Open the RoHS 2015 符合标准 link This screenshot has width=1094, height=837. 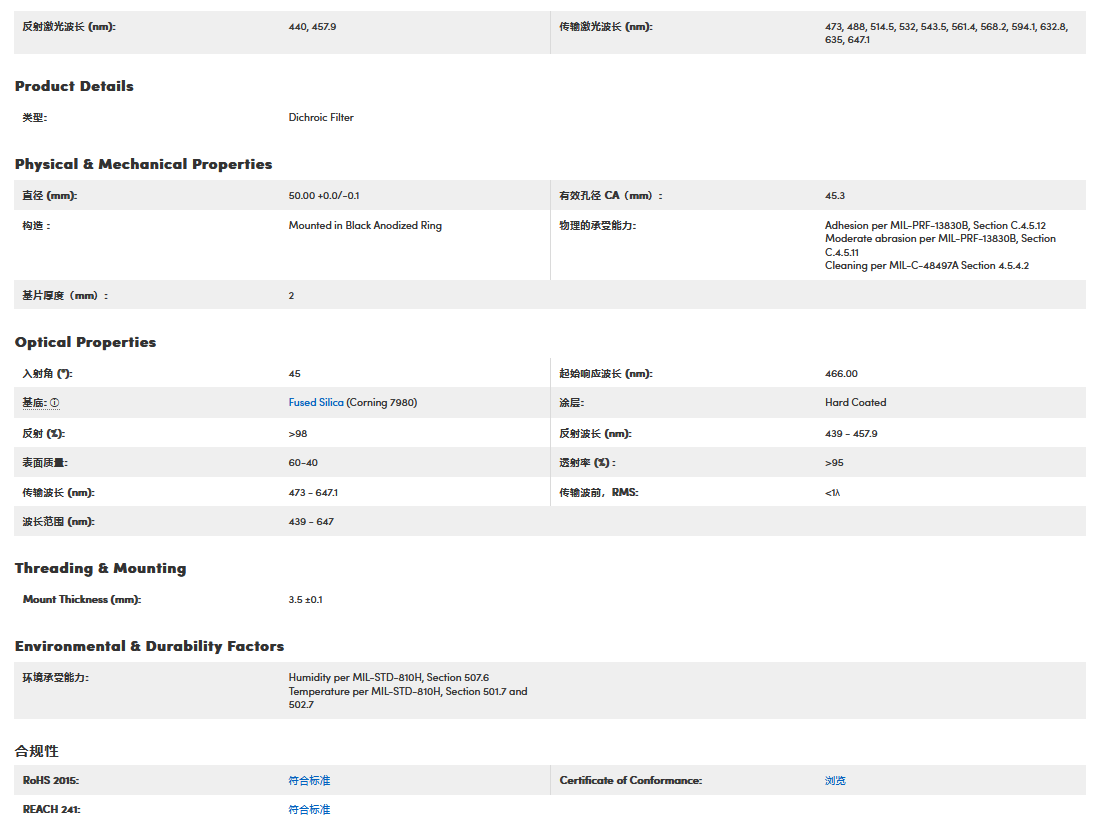pyautogui.click(x=309, y=781)
